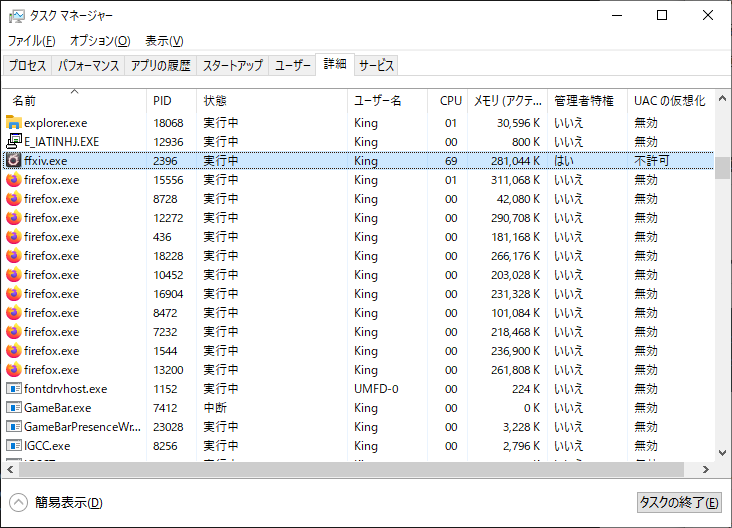Viewport: 732px width, 528px height.
Task: Click the fontdrvhost.exe process icon
Action: tap(14, 389)
